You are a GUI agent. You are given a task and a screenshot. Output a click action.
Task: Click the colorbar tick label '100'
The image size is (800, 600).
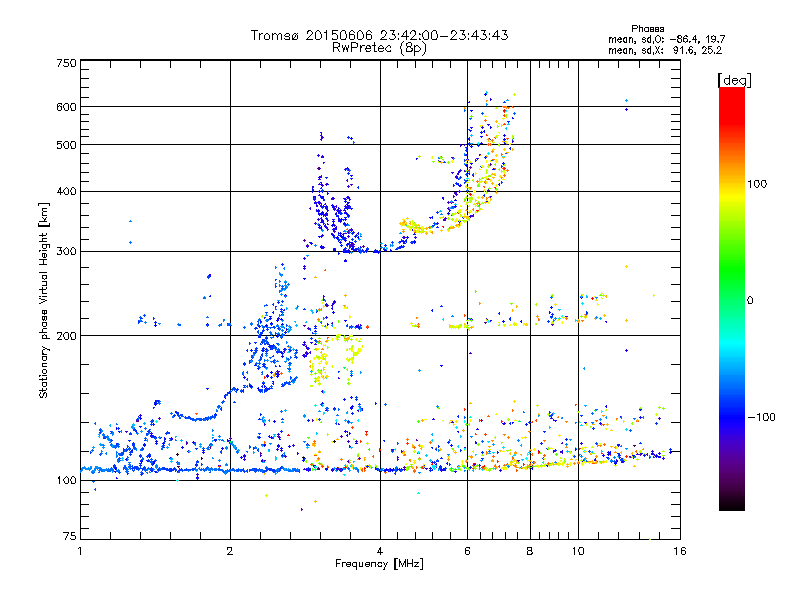pyautogui.click(x=757, y=184)
